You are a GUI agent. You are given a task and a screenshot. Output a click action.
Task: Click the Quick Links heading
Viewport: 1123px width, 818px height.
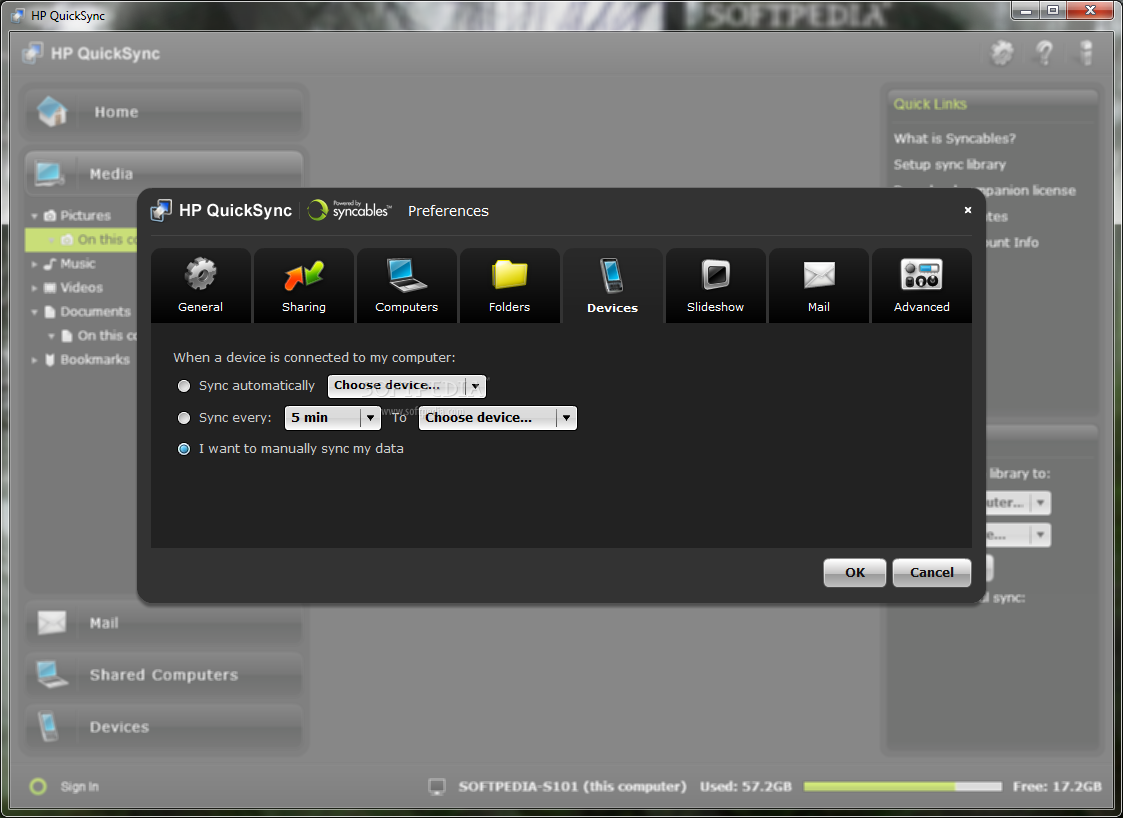coord(930,104)
